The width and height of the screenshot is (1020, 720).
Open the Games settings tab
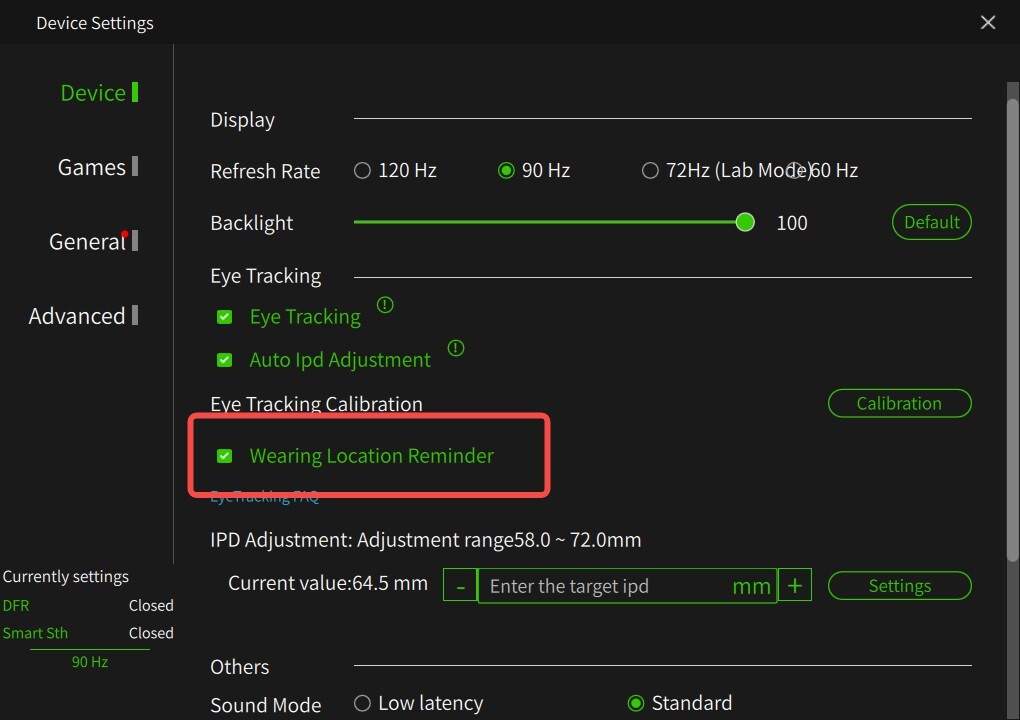coord(92,167)
